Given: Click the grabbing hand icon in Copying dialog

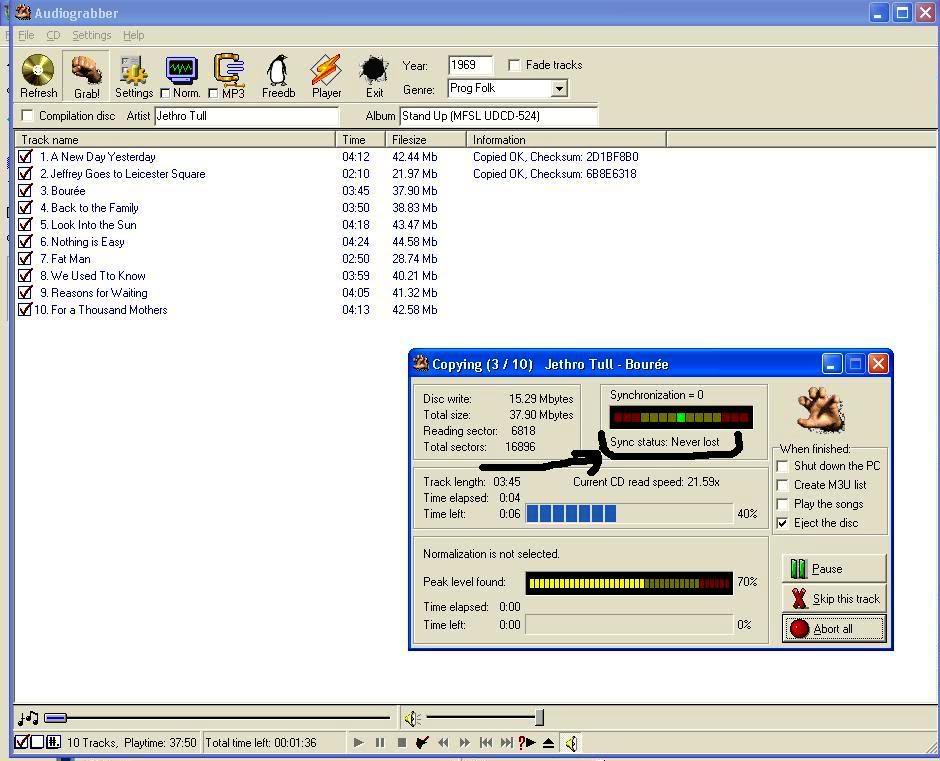Looking at the screenshot, I should (821, 410).
